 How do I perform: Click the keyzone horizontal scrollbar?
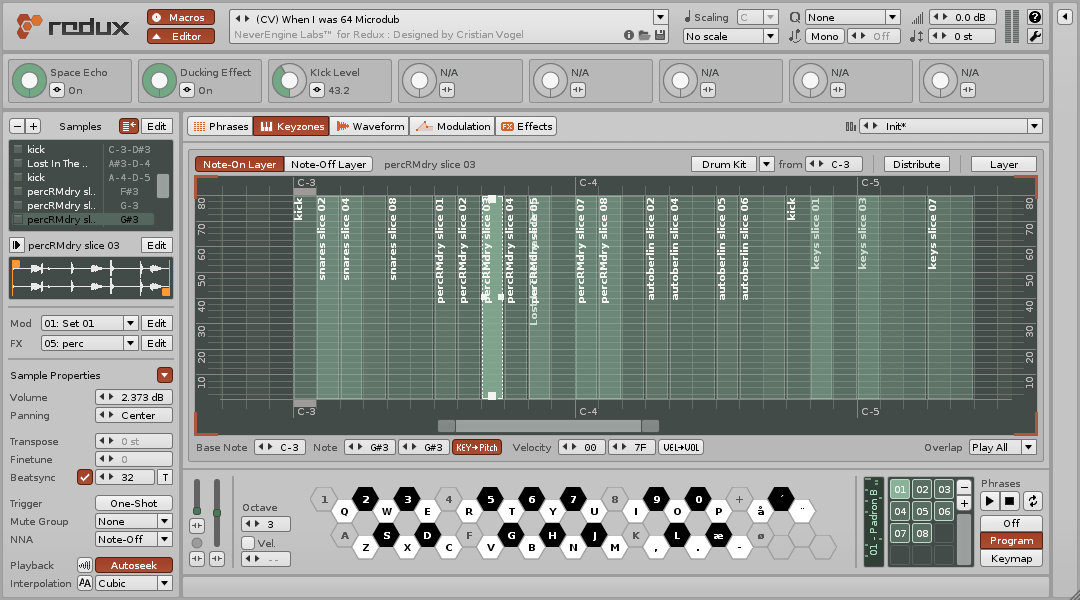[548, 426]
